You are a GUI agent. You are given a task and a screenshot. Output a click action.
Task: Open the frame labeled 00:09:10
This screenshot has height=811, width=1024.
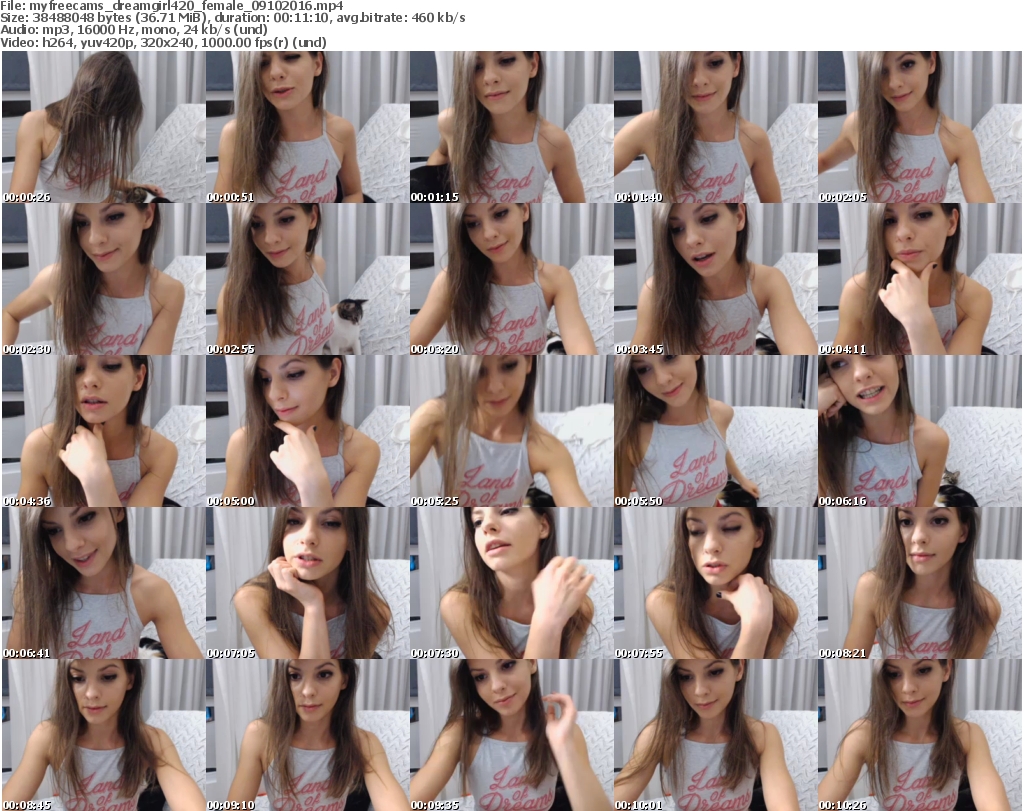(x=308, y=735)
